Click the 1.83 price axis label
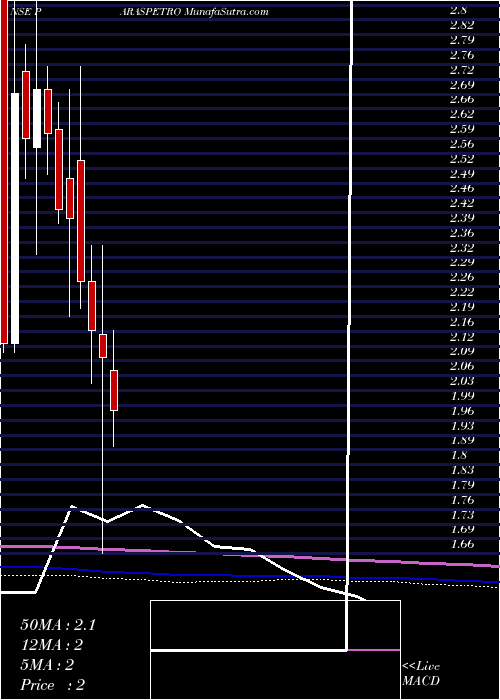The width and height of the screenshot is (500, 700). (x=462, y=470)
